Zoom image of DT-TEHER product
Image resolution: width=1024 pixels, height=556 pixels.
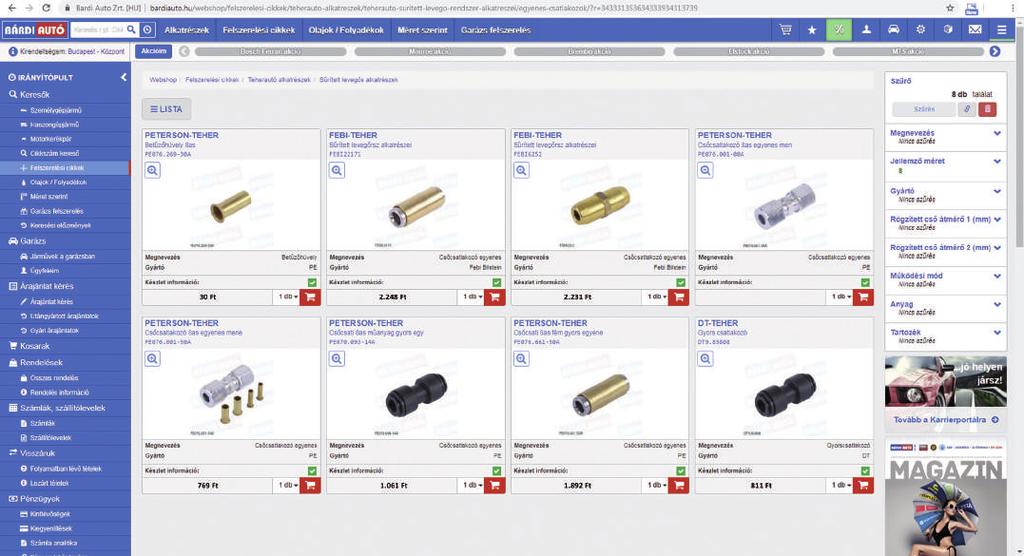705,359
